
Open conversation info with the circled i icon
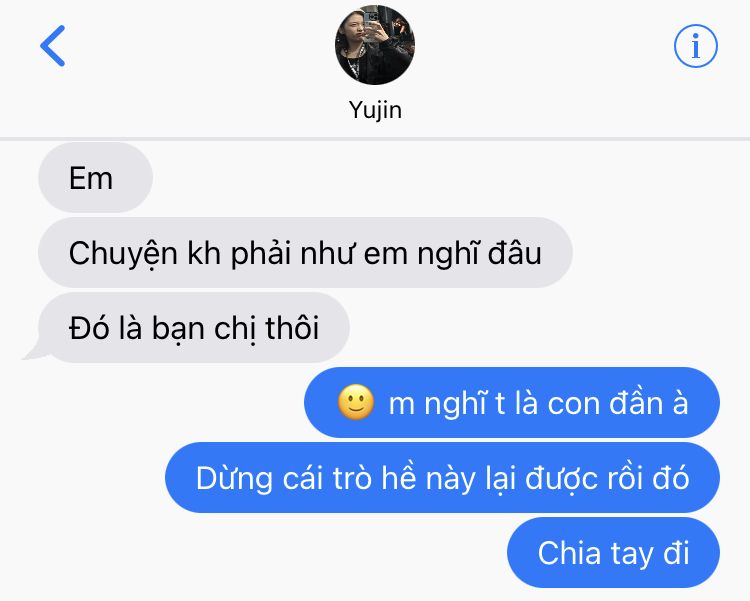tap(695, 46)
